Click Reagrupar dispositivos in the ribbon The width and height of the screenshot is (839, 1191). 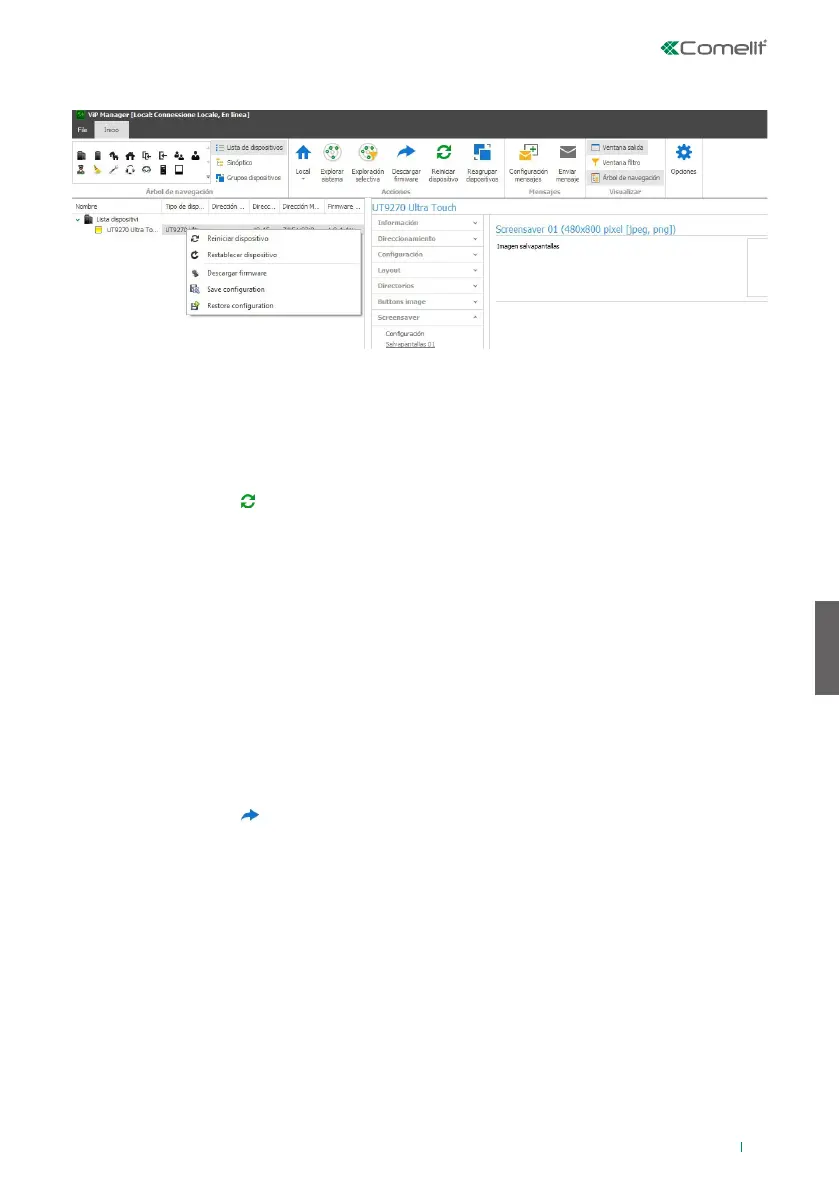[x=481, y=163]
